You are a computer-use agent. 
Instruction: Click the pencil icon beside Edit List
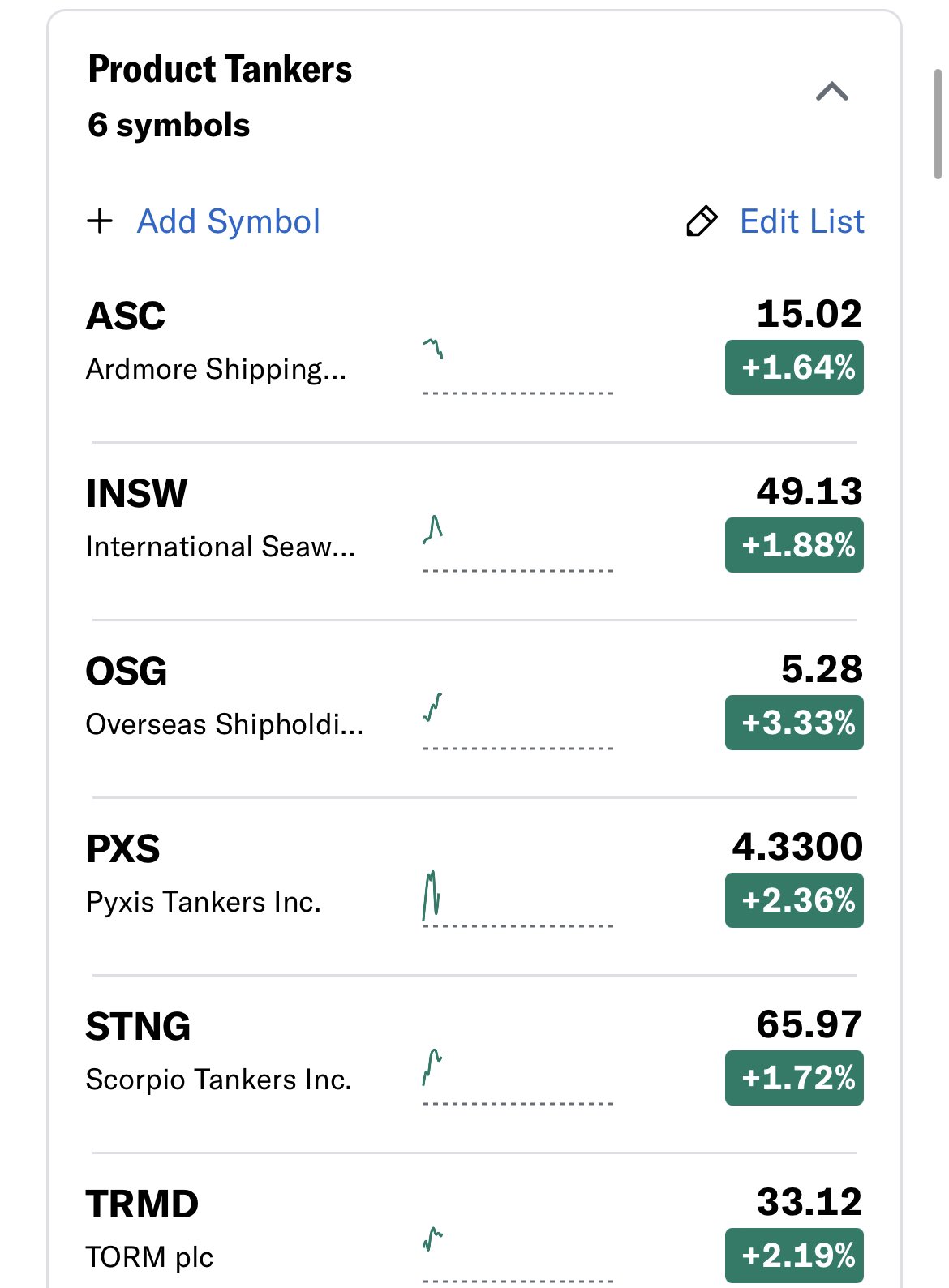point(702,221)
